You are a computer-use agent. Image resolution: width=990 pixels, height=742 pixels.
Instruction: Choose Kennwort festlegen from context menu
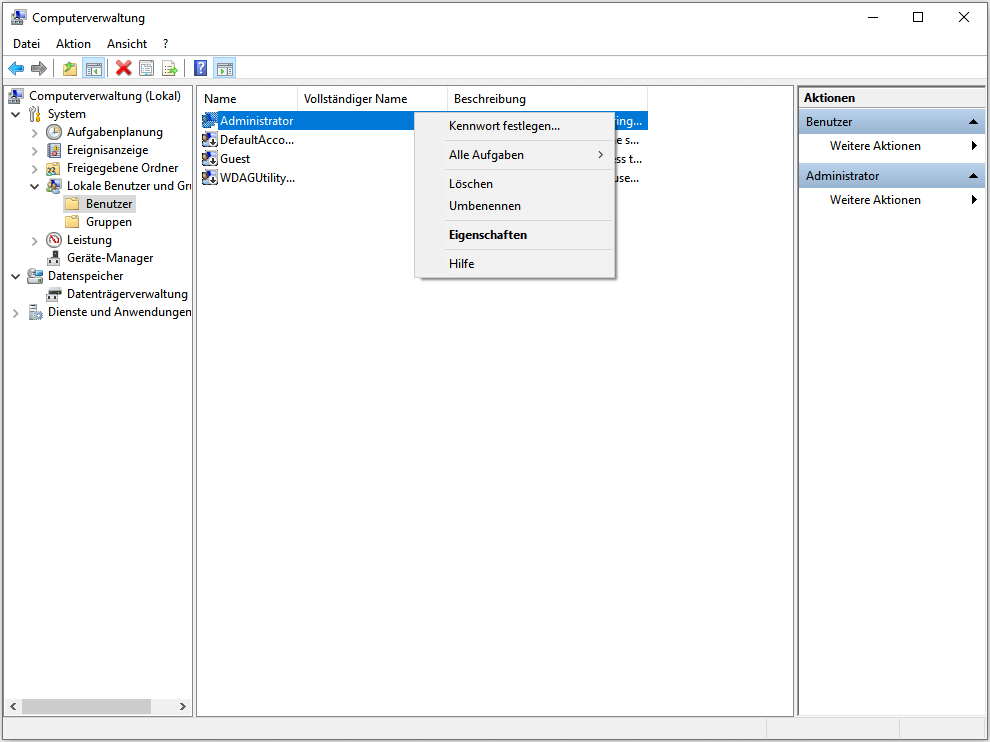[504, 126]
